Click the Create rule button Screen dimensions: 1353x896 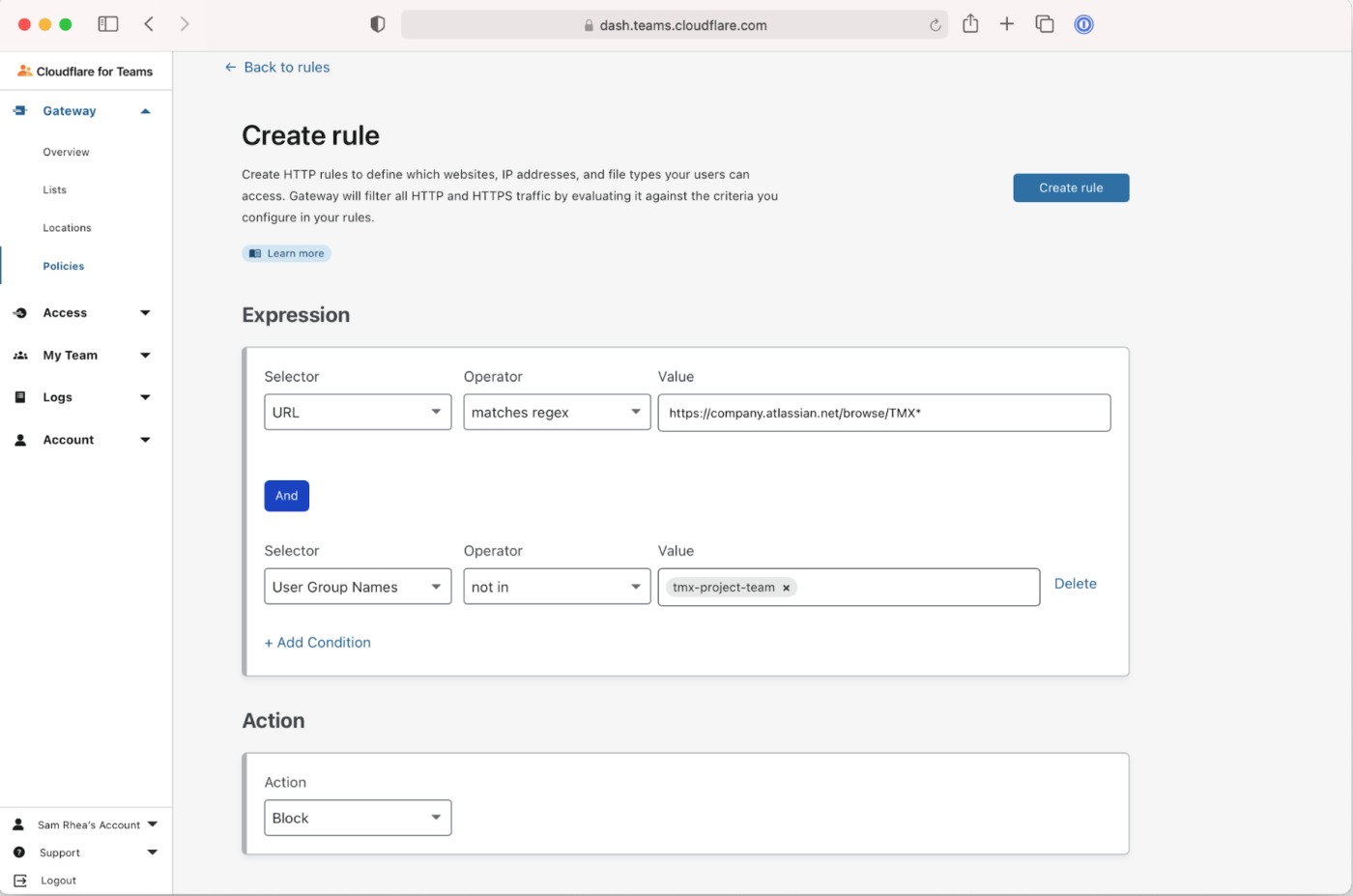point(1071,188)
